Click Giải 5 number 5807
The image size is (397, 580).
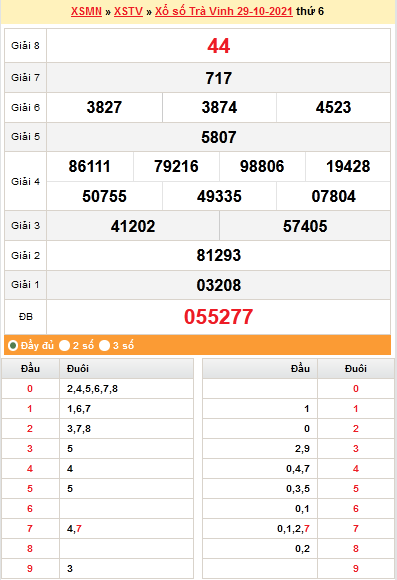(218, 137)
